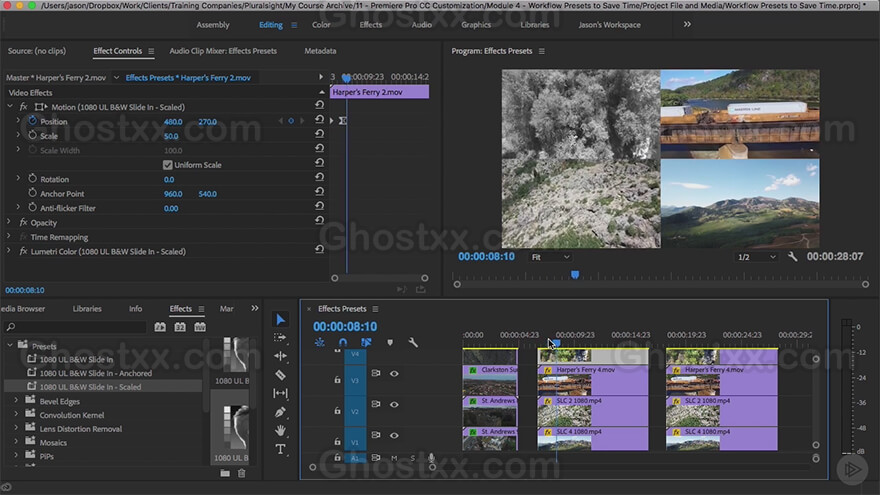Reset the Position parameter
The height and width of the screenshot is (495, 880).
point(319,120)
